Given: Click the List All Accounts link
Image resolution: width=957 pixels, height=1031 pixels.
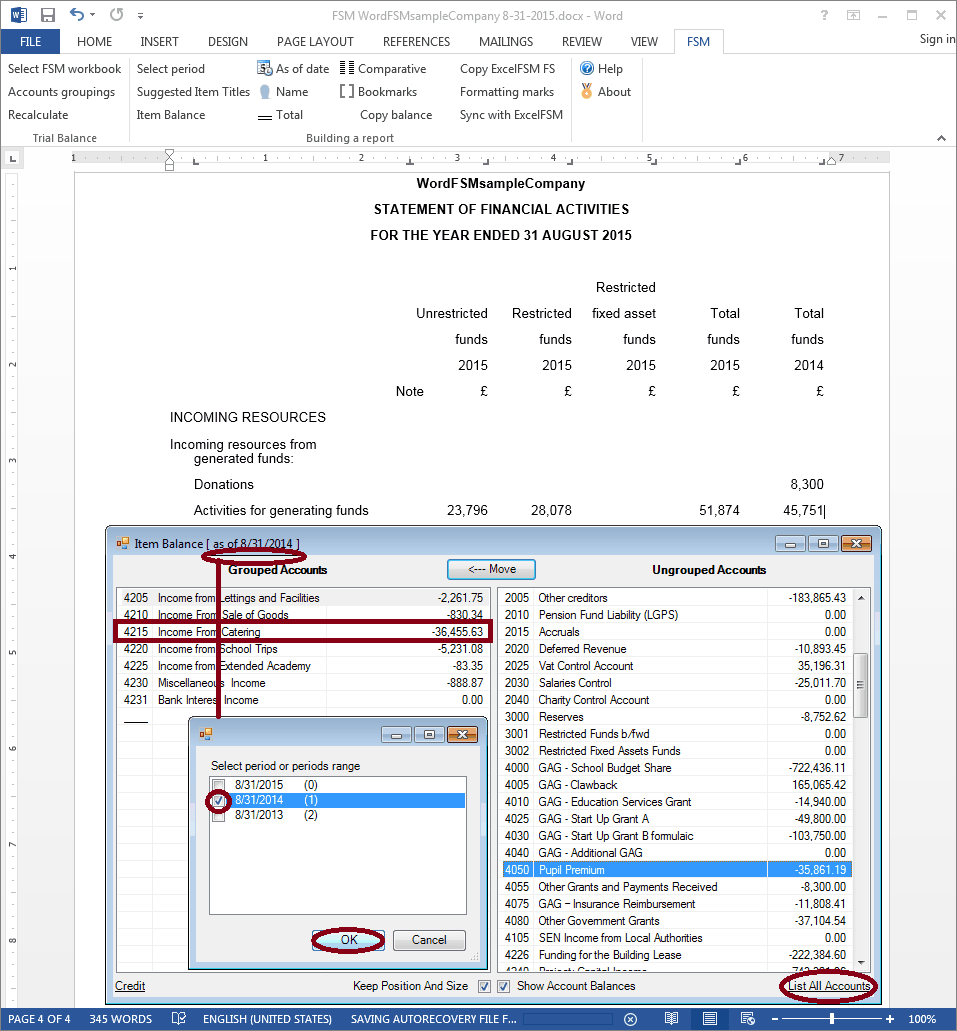Looking at the screenshot, I should click(829, 986).
